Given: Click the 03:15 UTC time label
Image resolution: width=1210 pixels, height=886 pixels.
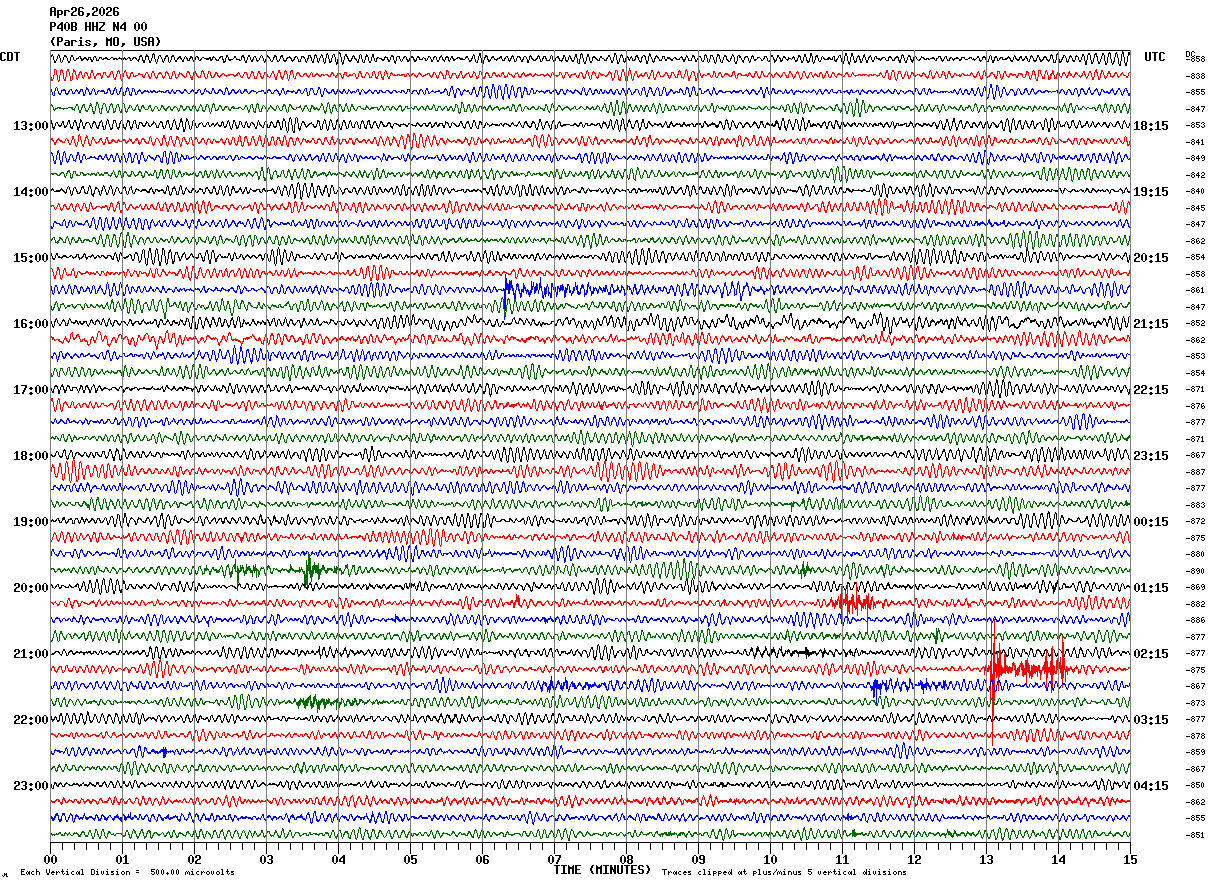Looking at the screenshot, I should point(1151,720).
